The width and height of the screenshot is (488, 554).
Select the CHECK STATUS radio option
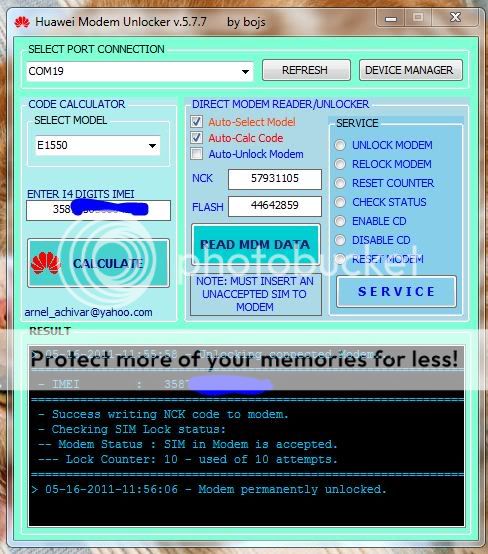[x=340, y=202]
